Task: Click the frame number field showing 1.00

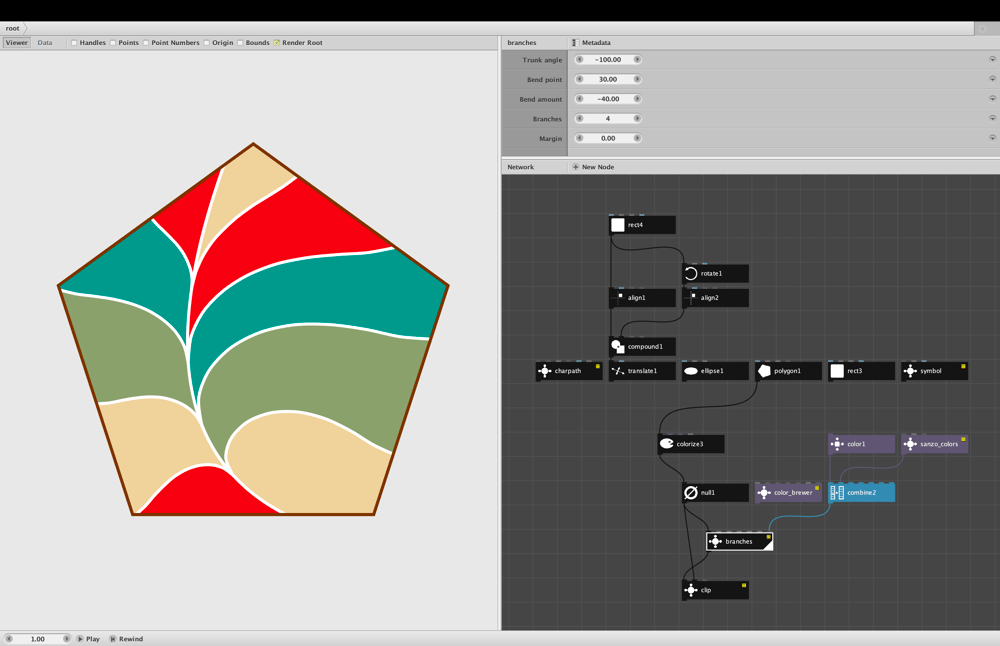Action: 38,639
